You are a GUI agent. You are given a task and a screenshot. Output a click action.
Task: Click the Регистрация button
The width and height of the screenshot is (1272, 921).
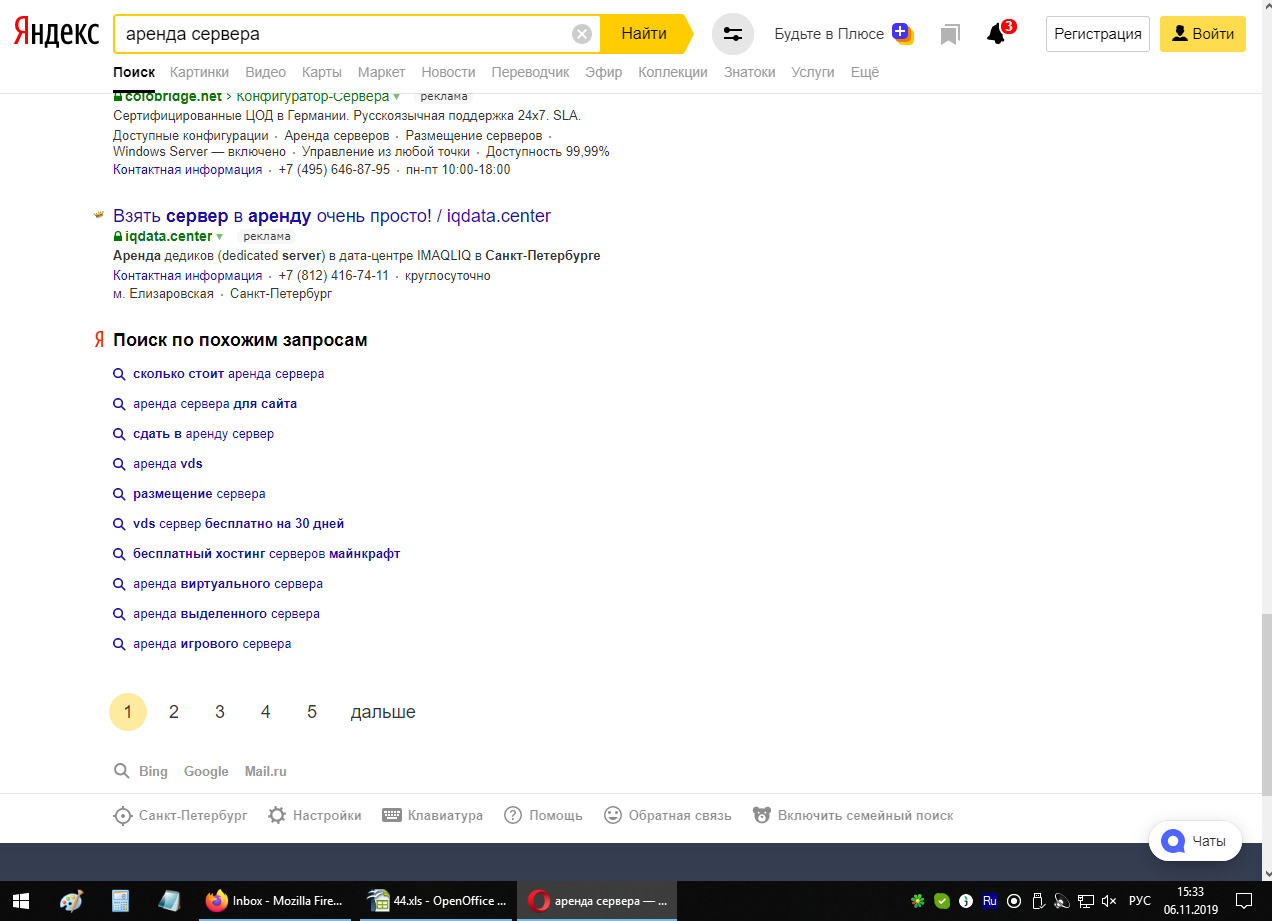[1098, 34]
